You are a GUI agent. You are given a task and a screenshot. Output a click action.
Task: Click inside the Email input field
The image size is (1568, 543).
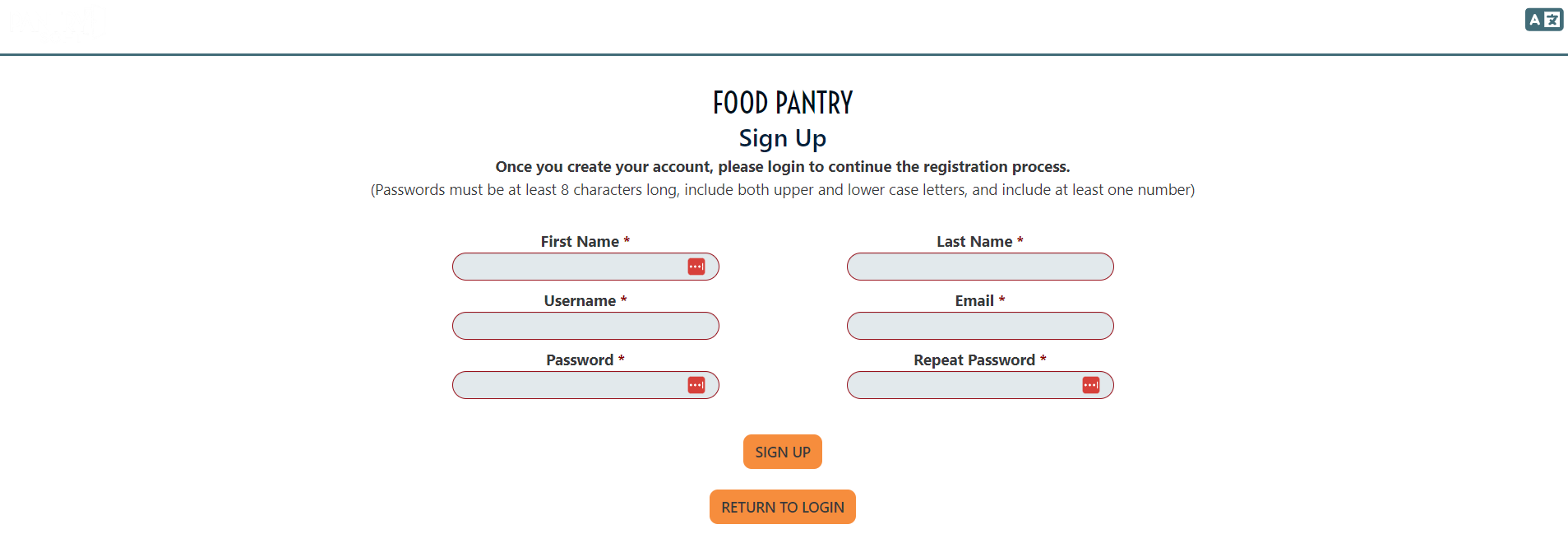(979, 325)
